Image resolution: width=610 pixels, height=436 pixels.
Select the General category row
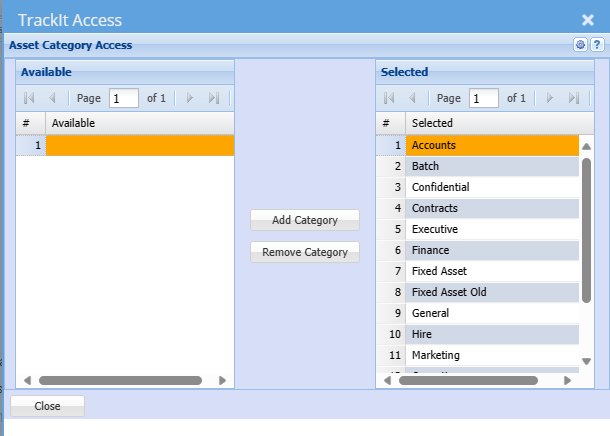(x=478, y=313)
